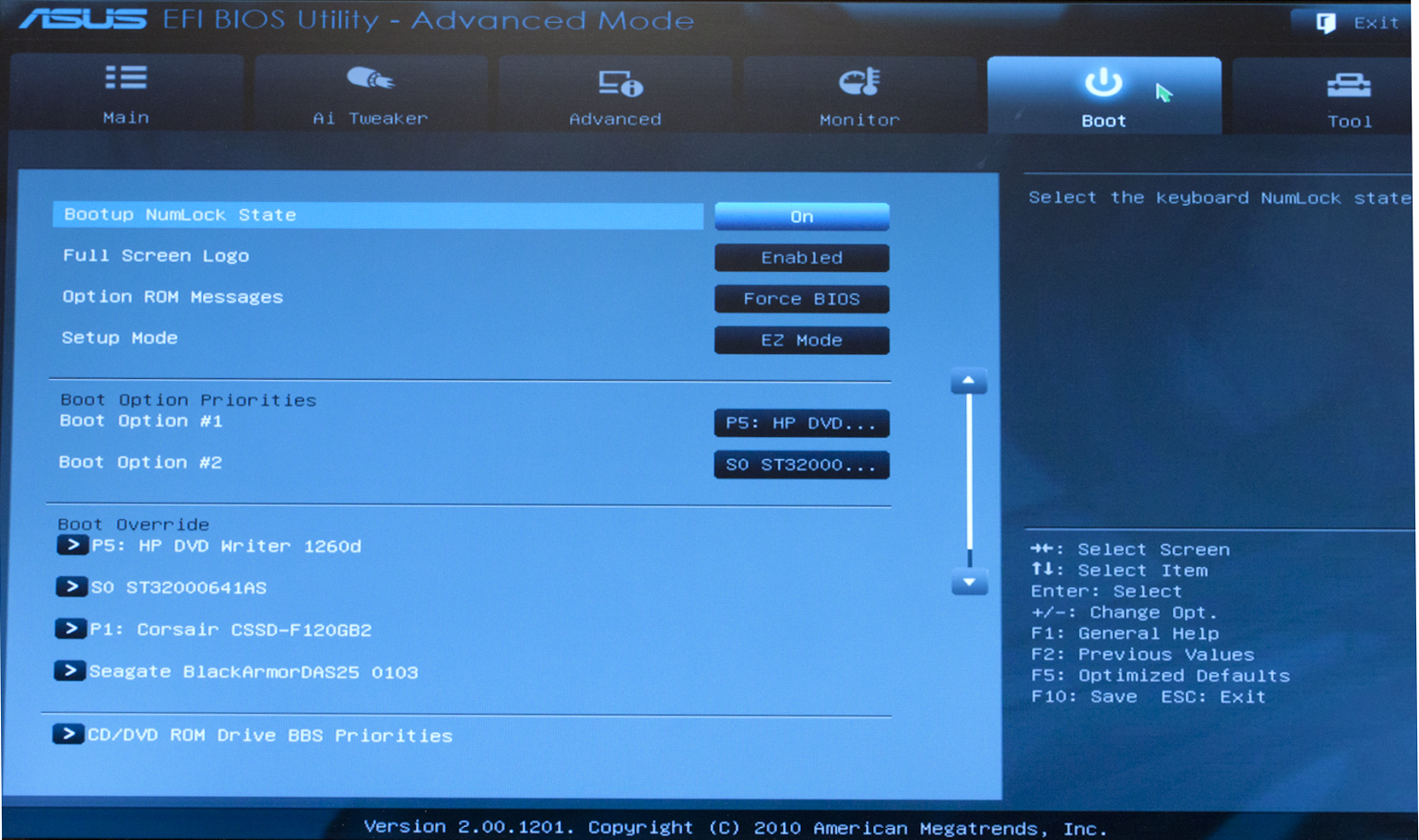Click the Select the keyboard NumLock state help text
This screenshot has height=840, width=1419.
pyautogui.click(x=1220, y=197)
